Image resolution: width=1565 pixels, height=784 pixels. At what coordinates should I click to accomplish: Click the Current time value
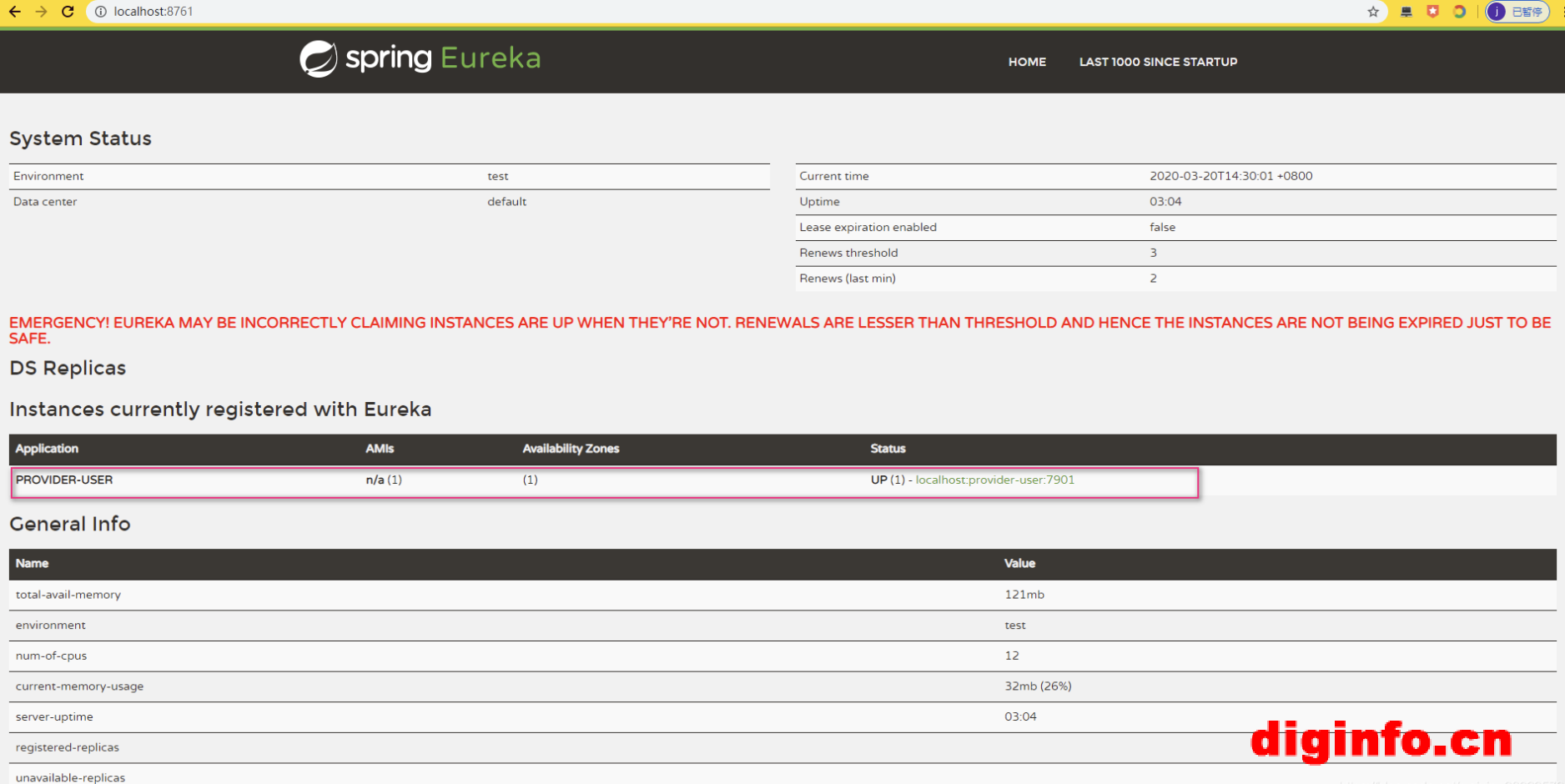coord(1230,176)
